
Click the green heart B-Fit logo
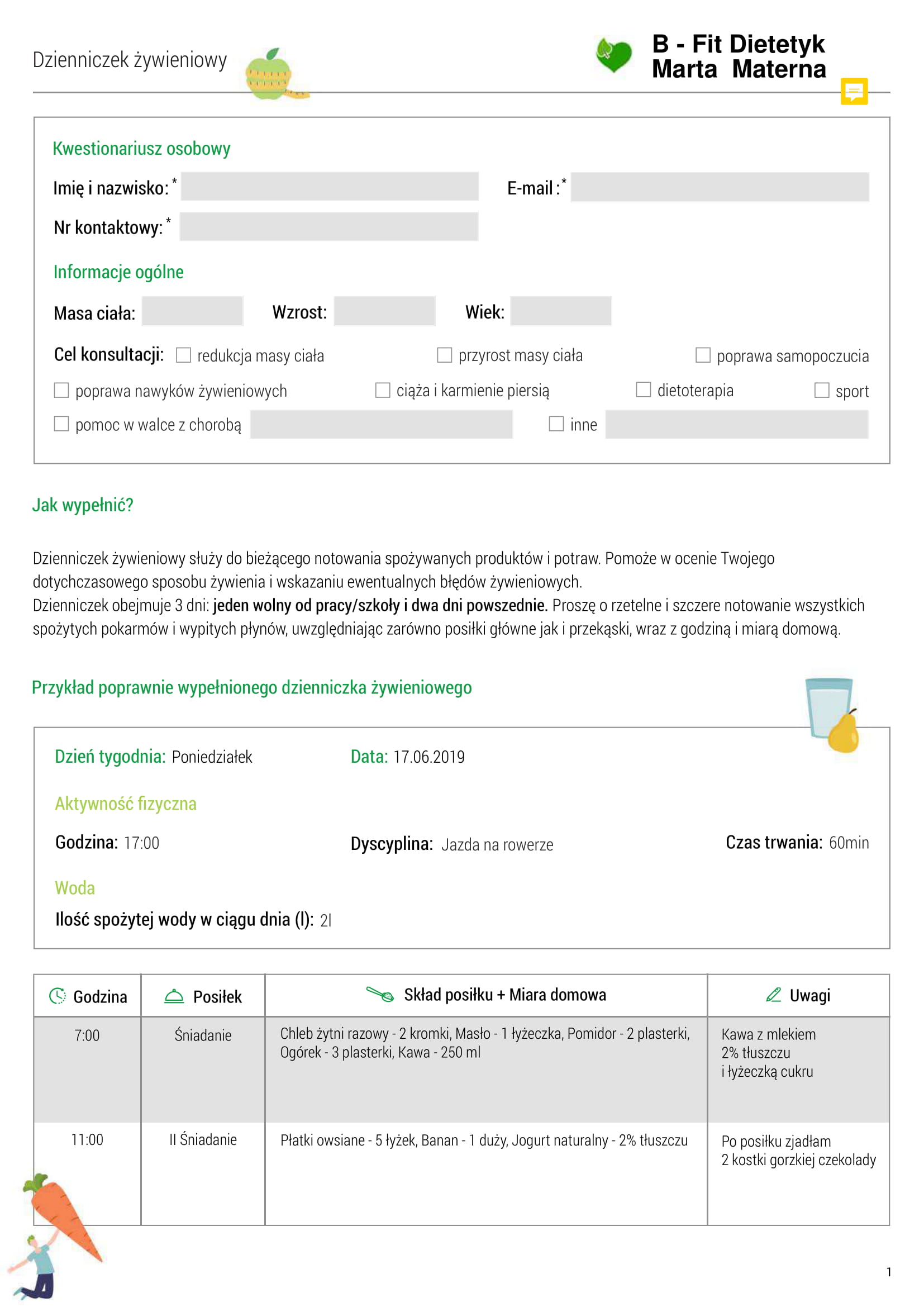[x=613, y=55]
